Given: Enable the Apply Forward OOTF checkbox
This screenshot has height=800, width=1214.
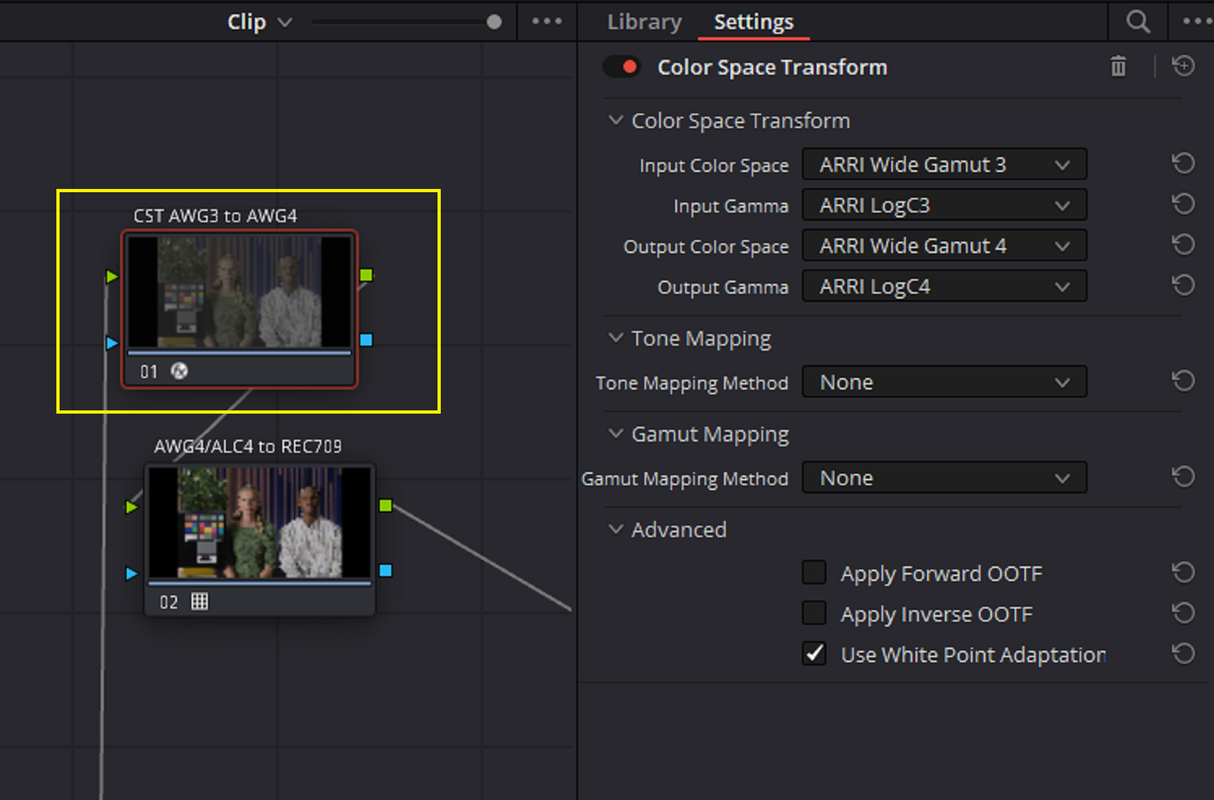Looking at the screenshot, I should [x=814, y=572].
